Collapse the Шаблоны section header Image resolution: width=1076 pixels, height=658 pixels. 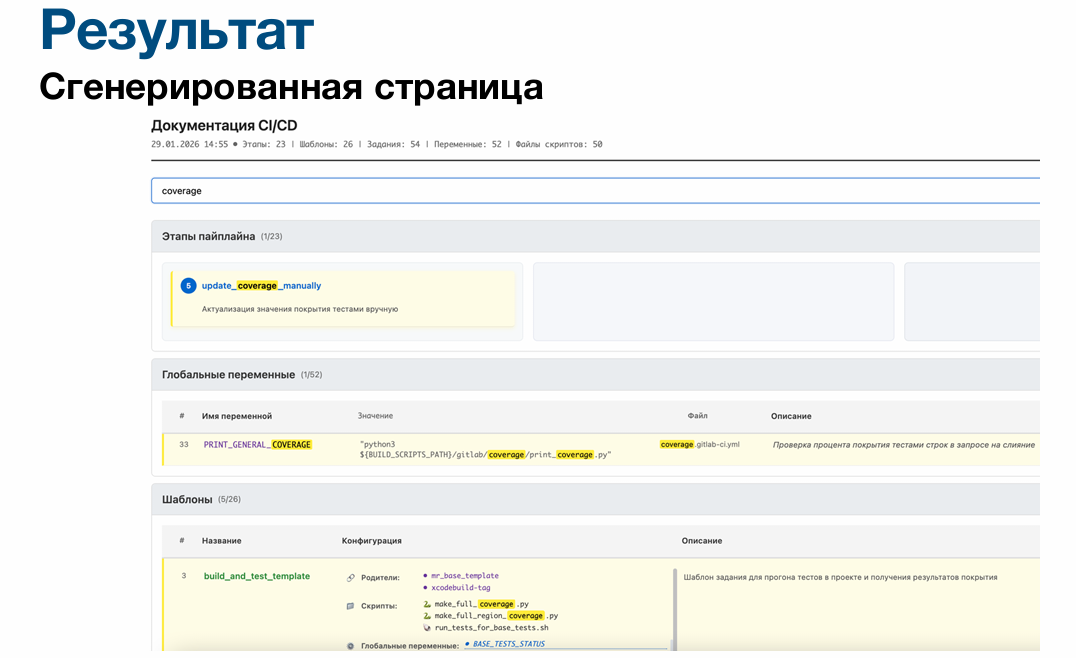(x=595, y=500)
